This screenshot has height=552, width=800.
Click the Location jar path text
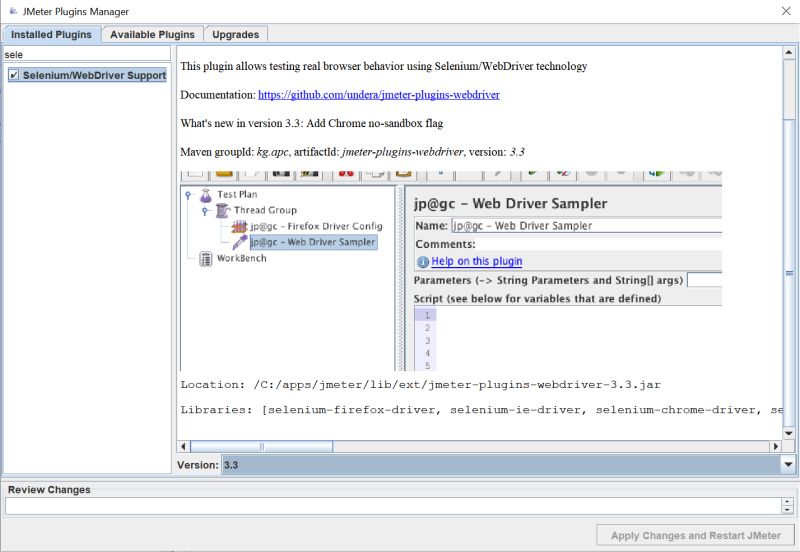(457, 385)
